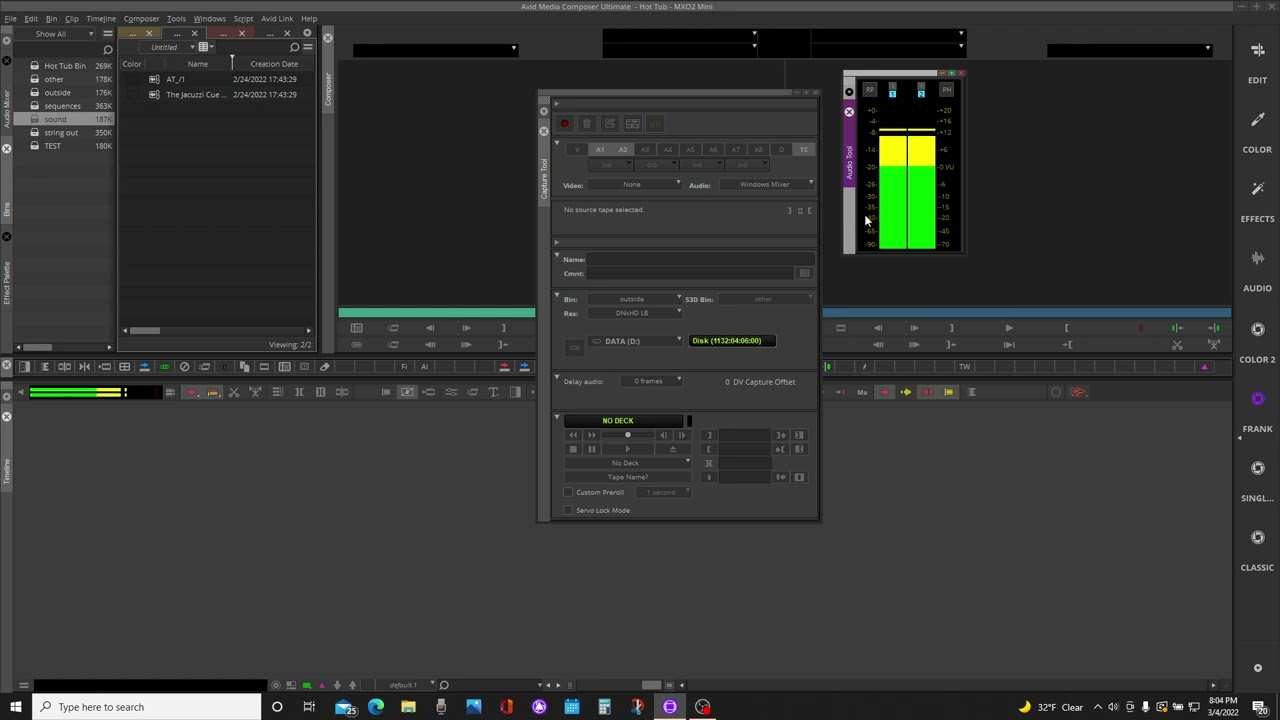Toggle the single/dual drive mode button
Image resolution: width=1280 pixels, height=720 pixels.
coord(574,347)
